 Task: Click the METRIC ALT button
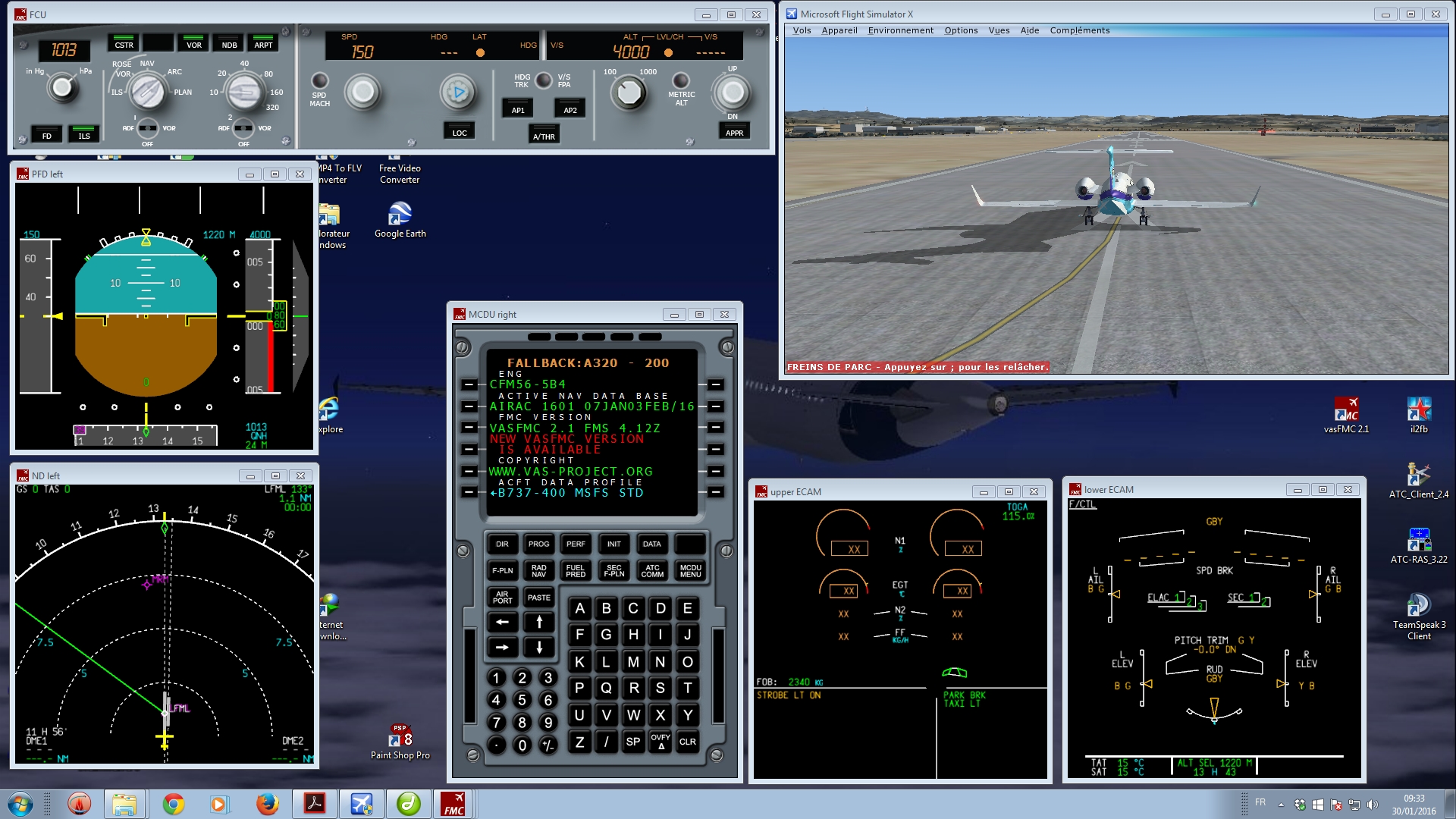[x=681, y=80]
